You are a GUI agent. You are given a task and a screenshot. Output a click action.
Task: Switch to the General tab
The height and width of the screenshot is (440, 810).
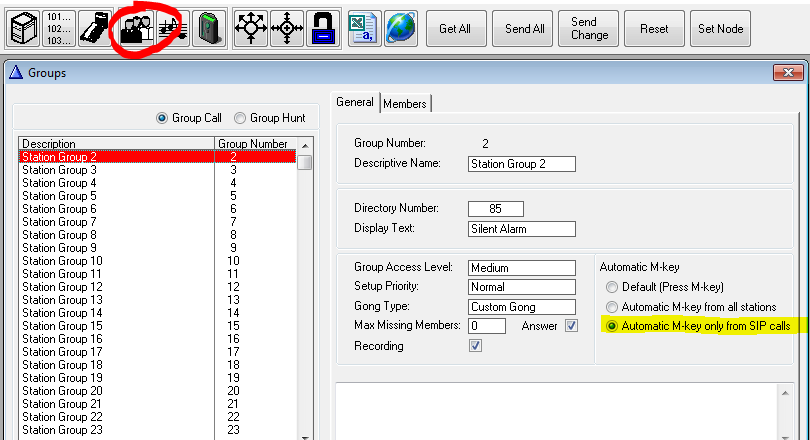[355, 102]
